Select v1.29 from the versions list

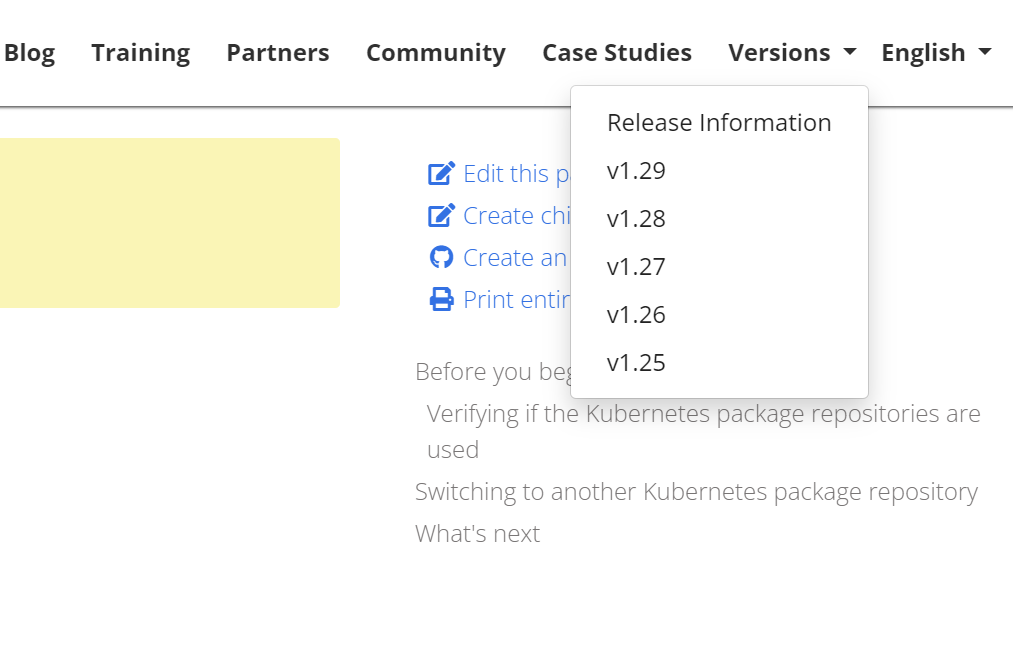click(x=636, y=170)
